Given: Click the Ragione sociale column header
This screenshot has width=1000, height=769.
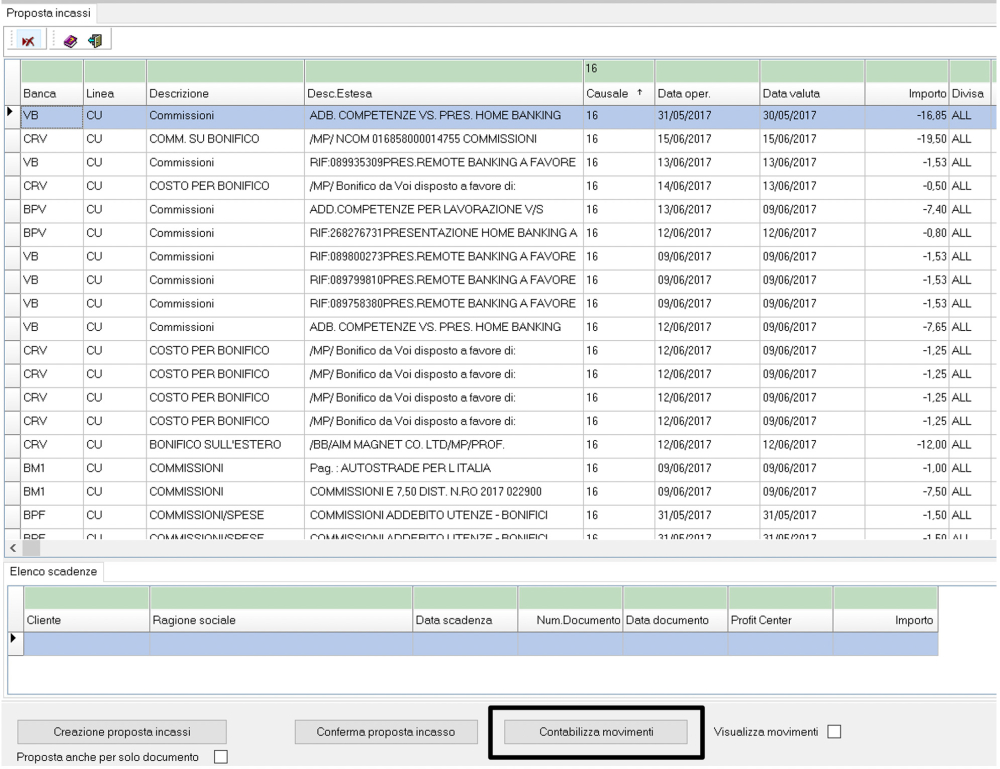Looking at the screenshot, I should click(280, 620).
